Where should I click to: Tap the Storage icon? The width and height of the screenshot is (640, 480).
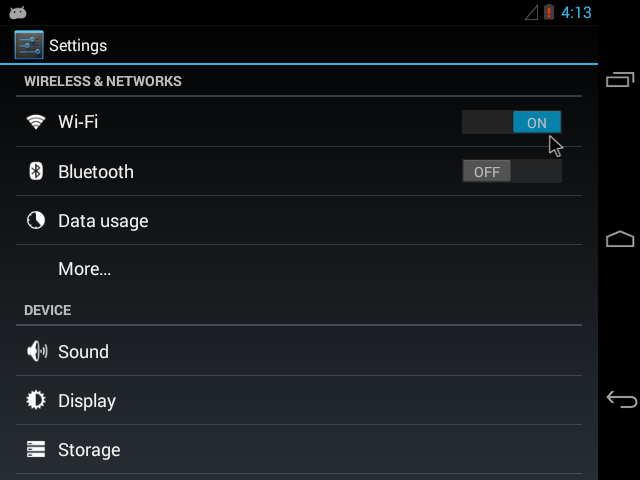[36, 450]
